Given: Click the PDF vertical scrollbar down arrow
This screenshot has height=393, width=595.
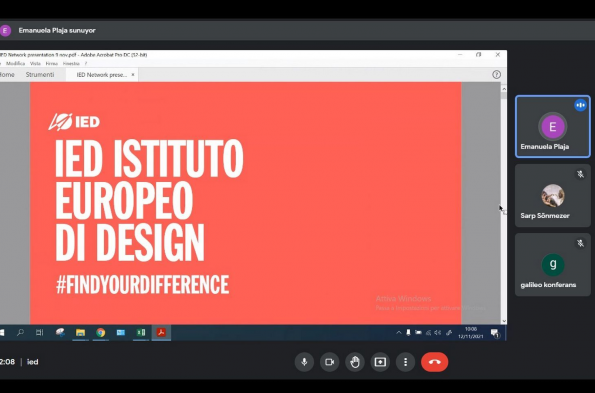Looking at the screenshot, I should tap(504, 321).
